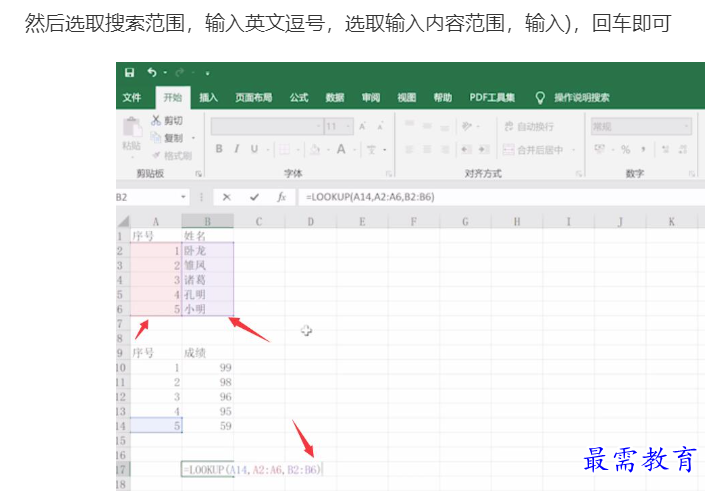Open the 常规 number format dropdown
Screen dimensions: 705x491
coord(641,126)
